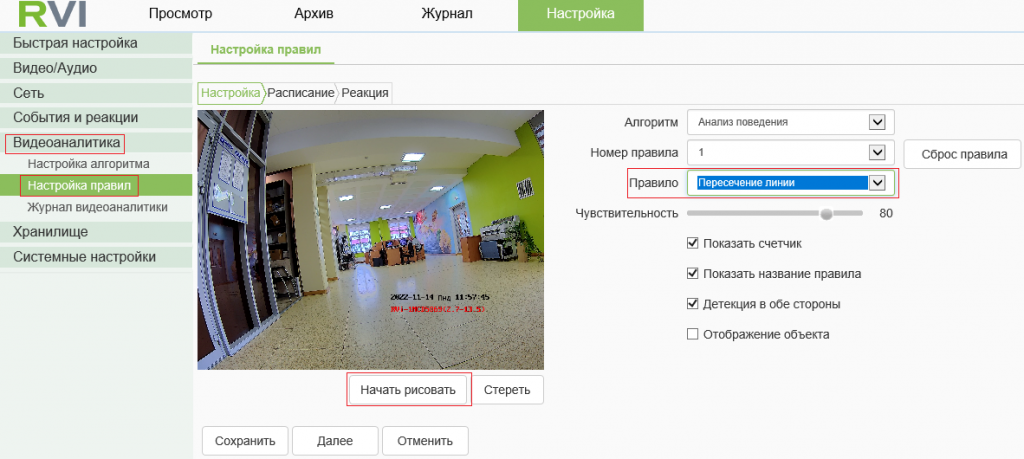Image resolution: width=1024 pixels, height=459 pixels.
Task: Open the Номер правила dropdown
Action: [x=878, y=152]
